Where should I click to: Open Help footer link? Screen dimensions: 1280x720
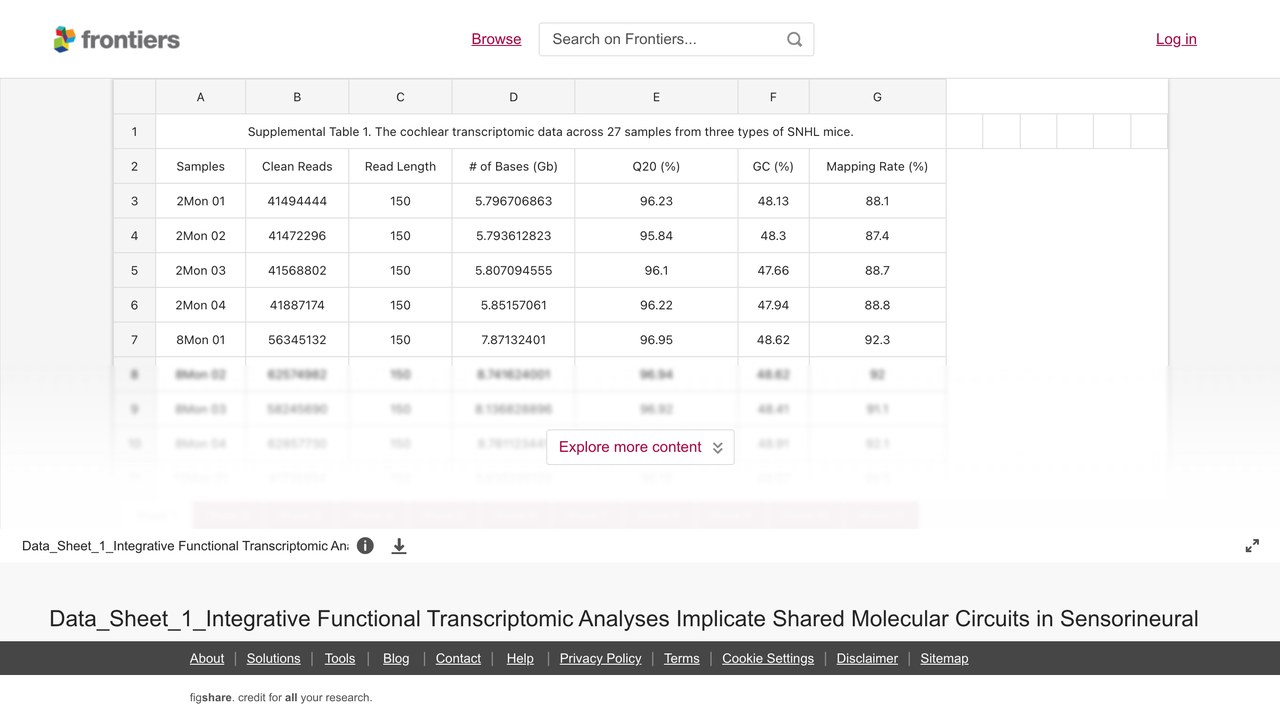520,658
